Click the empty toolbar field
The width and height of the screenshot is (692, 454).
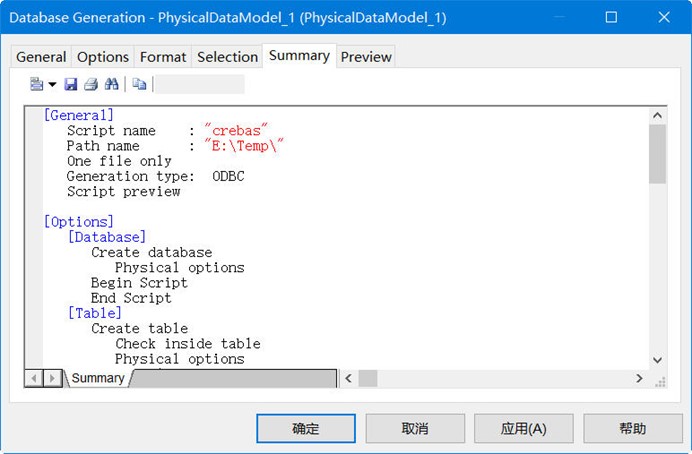click(200, 84)
